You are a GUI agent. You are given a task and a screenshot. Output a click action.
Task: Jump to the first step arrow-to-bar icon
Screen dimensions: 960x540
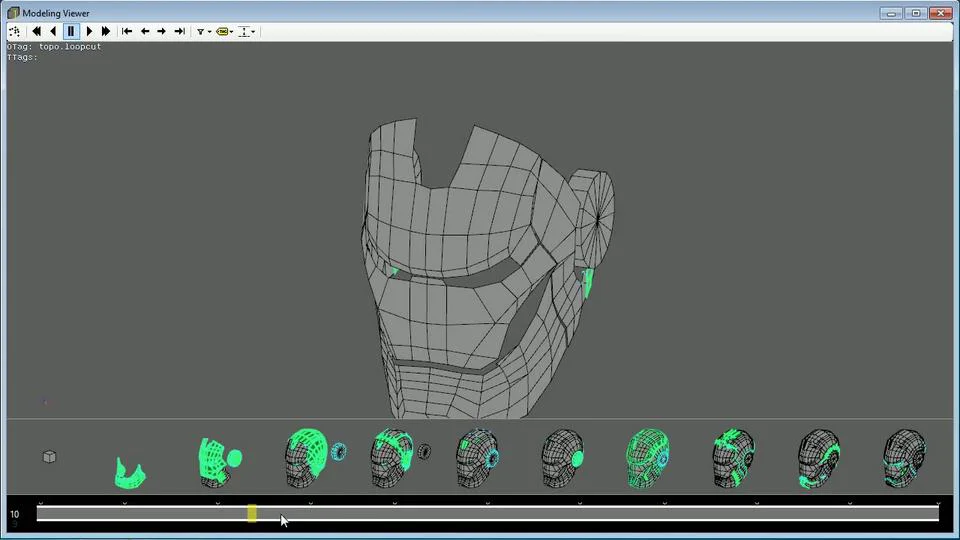[127, 31]
